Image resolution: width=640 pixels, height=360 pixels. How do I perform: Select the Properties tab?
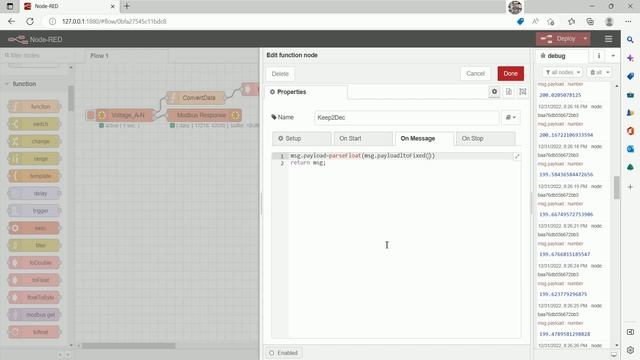click(306, 92)
